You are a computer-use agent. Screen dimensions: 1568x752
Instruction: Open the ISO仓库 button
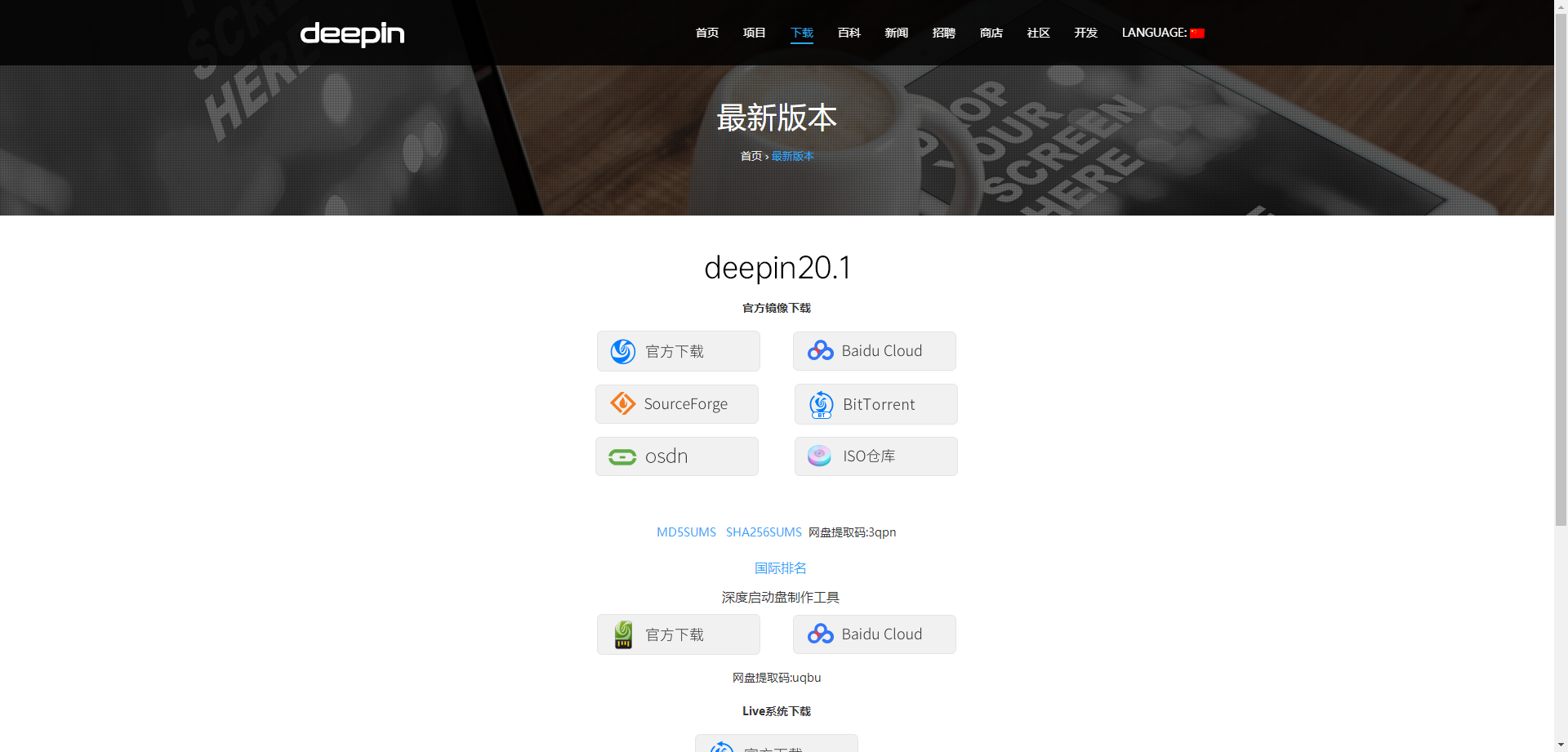[876, 456]
